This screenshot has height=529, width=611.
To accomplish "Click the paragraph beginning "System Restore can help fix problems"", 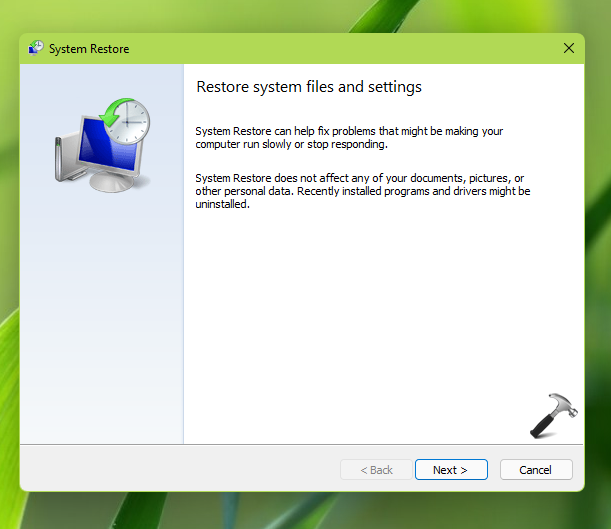I will click(x=349, y=138).
